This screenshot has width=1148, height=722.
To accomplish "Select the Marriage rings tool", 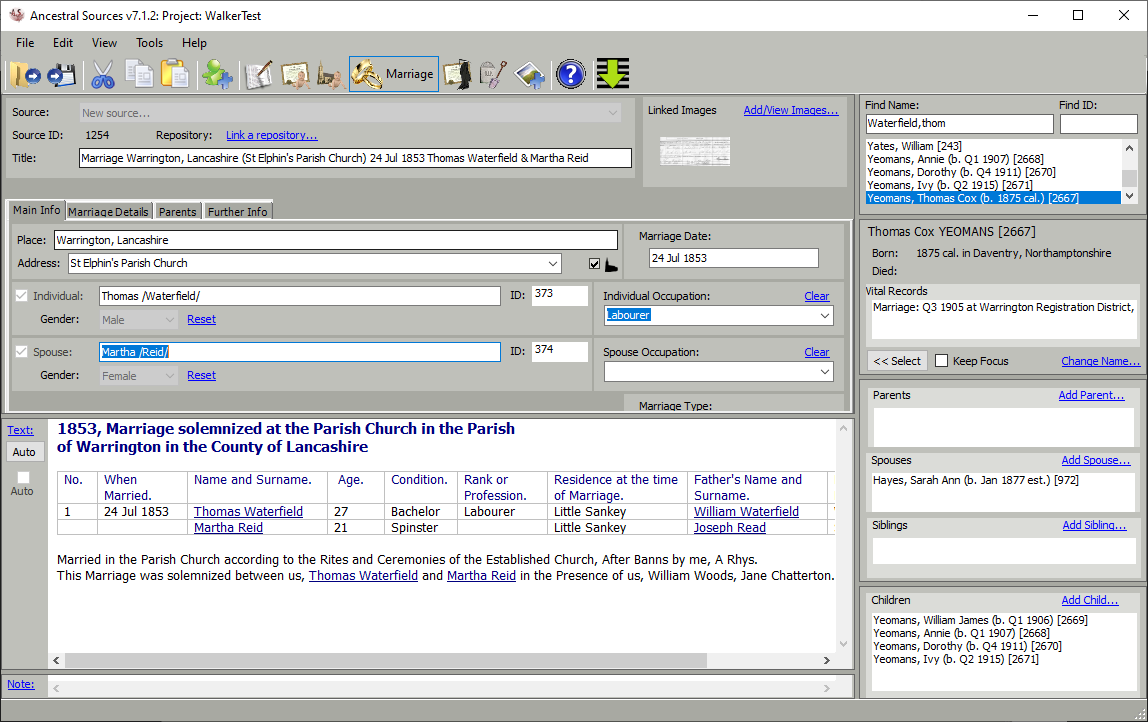I will click(368, 73).
